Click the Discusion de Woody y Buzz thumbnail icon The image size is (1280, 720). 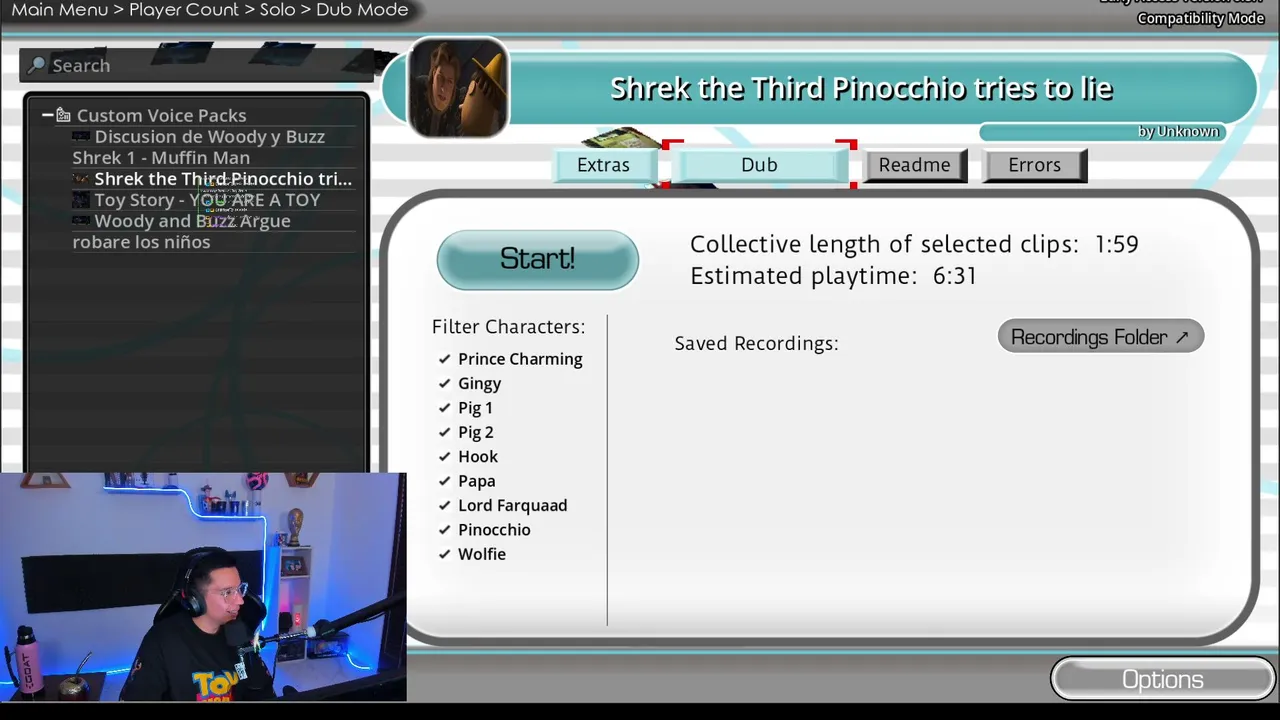click(x=81, y=137)
